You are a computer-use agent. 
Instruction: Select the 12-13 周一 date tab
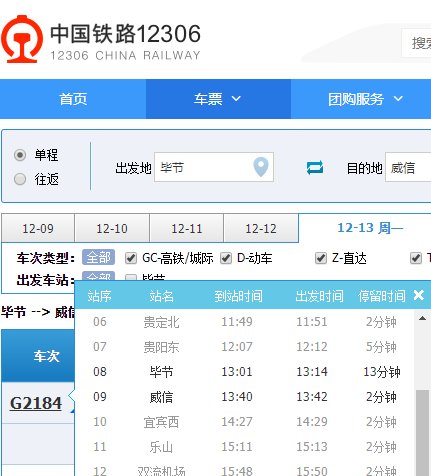point(370,228)
